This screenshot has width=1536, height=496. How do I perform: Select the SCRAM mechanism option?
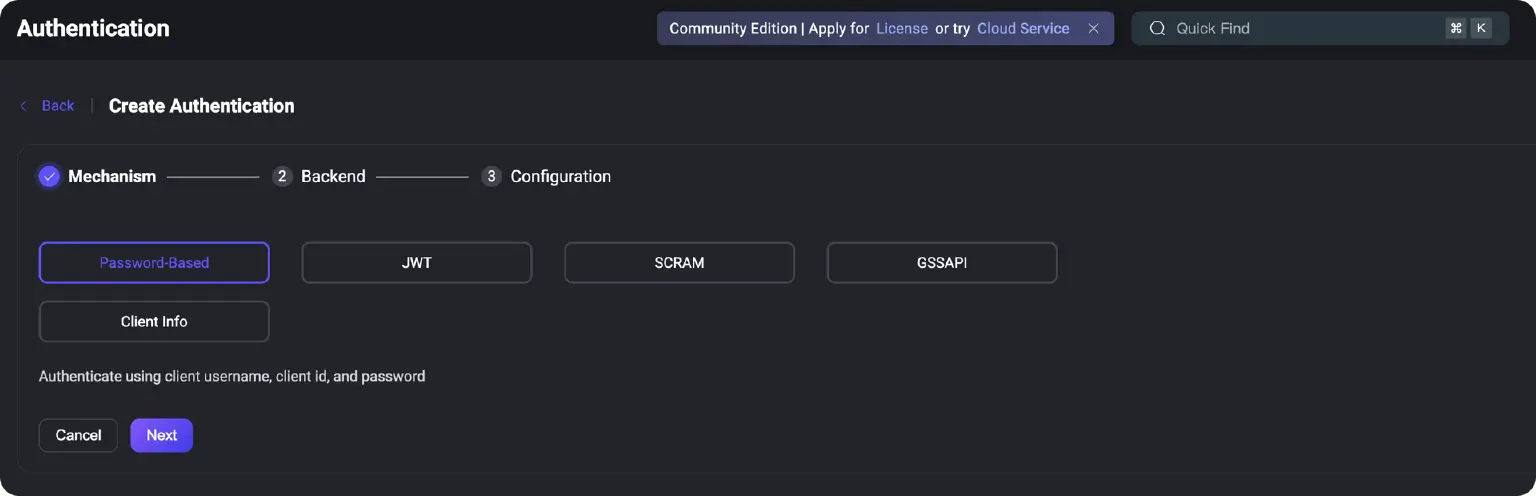[679, 263]
